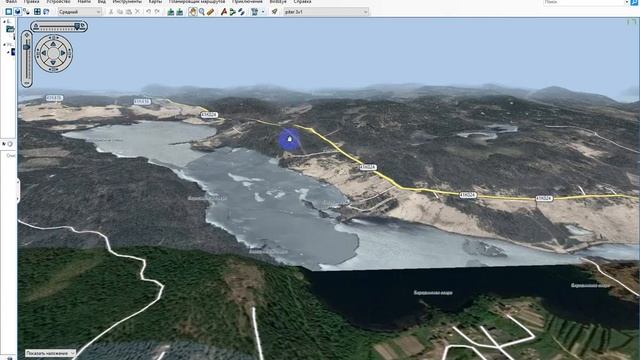Open the Справка menu

click(x=302, y=2)
